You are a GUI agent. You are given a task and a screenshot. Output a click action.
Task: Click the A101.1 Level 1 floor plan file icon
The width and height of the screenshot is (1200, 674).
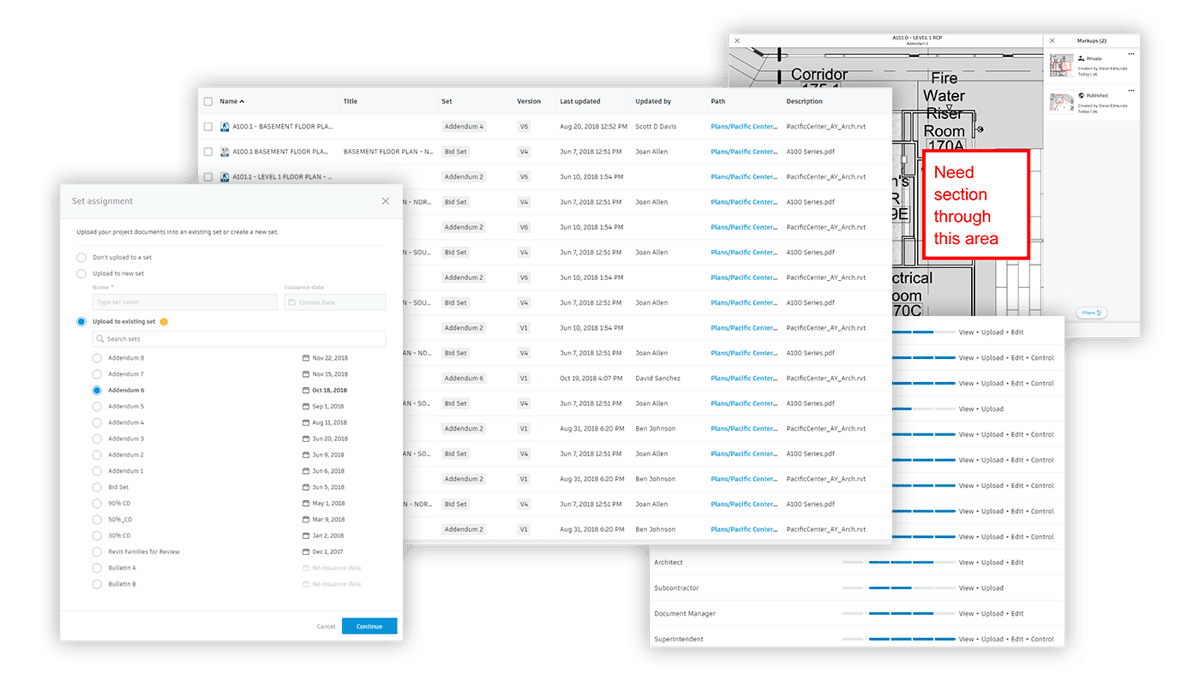[225, 177]
